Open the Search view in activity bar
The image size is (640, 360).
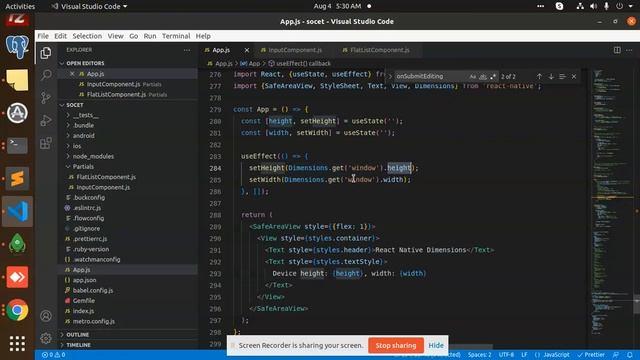coord(46,75)
